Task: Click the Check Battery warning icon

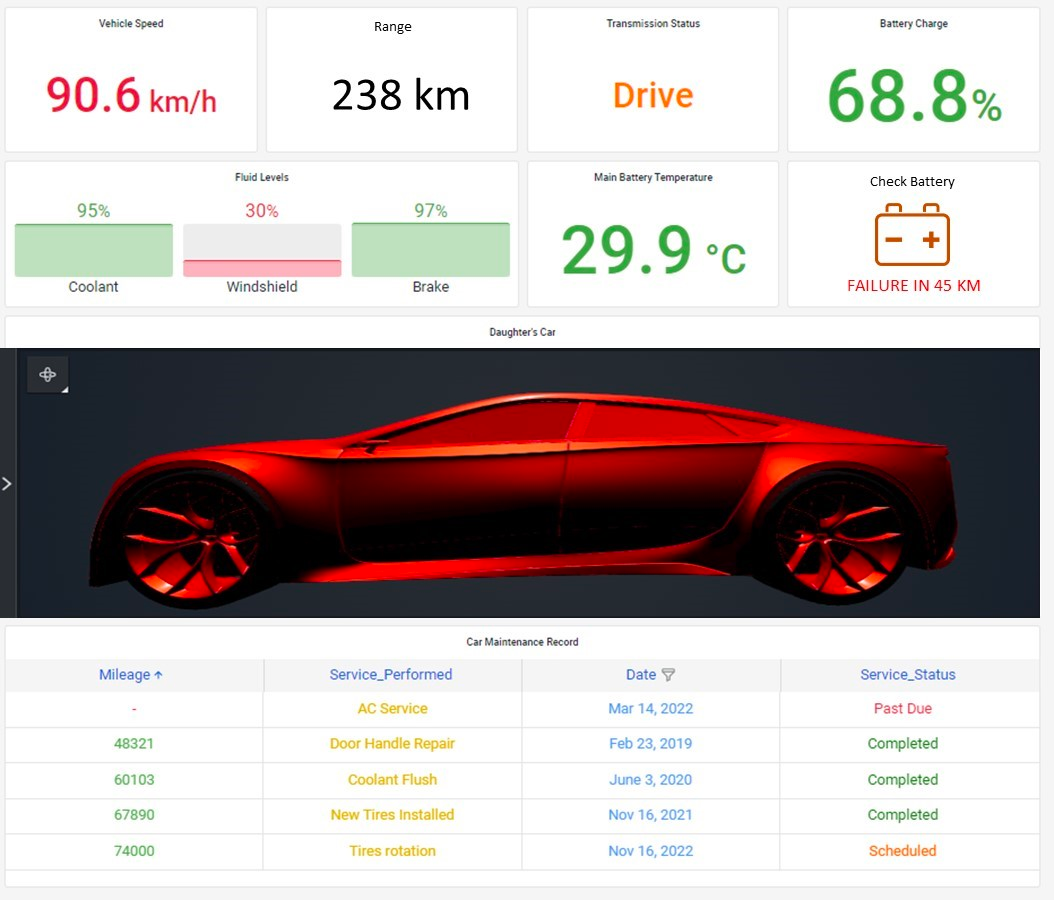Action: pyautogui.click(x=912, y=235)
